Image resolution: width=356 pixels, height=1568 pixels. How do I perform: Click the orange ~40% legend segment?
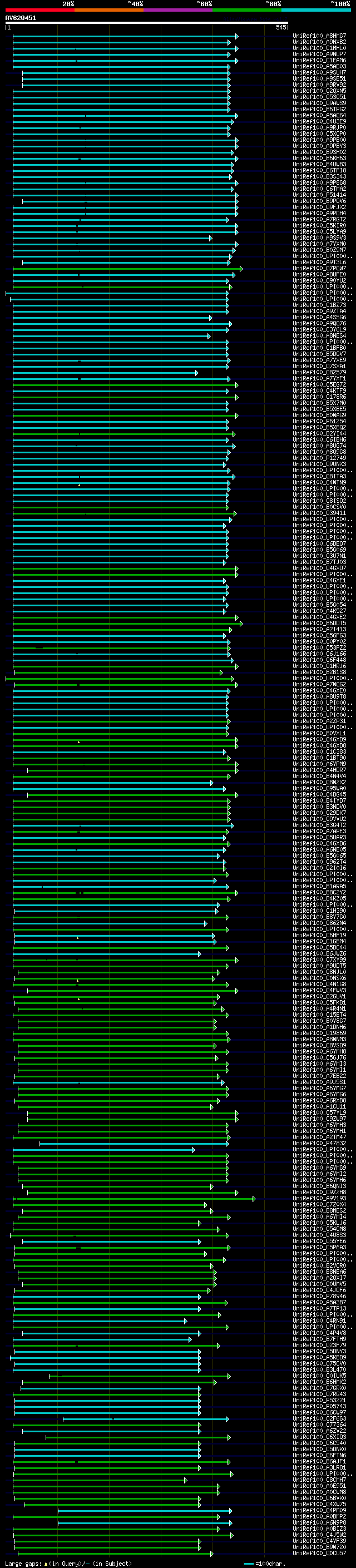click(x=109, y=10)
